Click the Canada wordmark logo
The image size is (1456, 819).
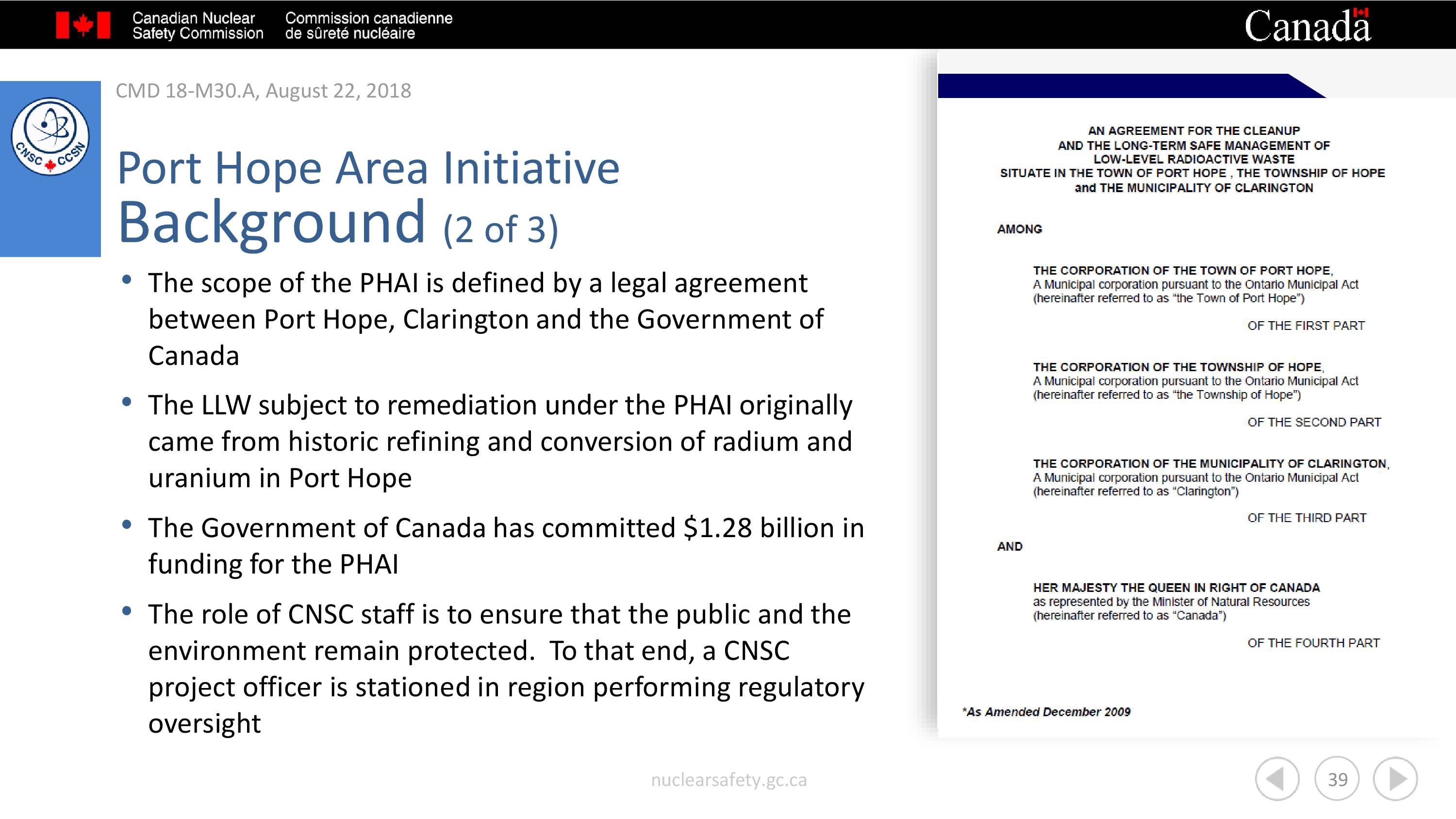(x=1307, y=25)
